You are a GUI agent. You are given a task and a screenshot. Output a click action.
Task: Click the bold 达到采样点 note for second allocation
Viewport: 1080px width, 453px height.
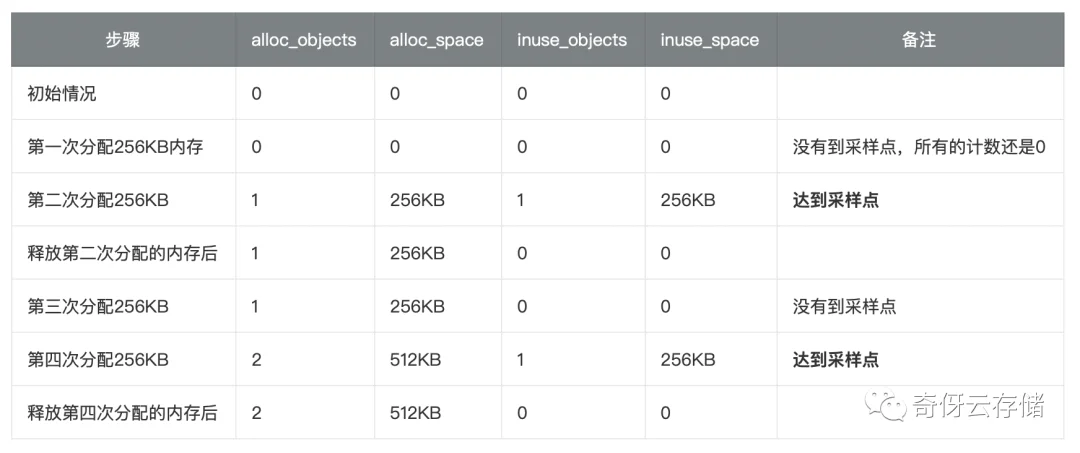(835, 200)
